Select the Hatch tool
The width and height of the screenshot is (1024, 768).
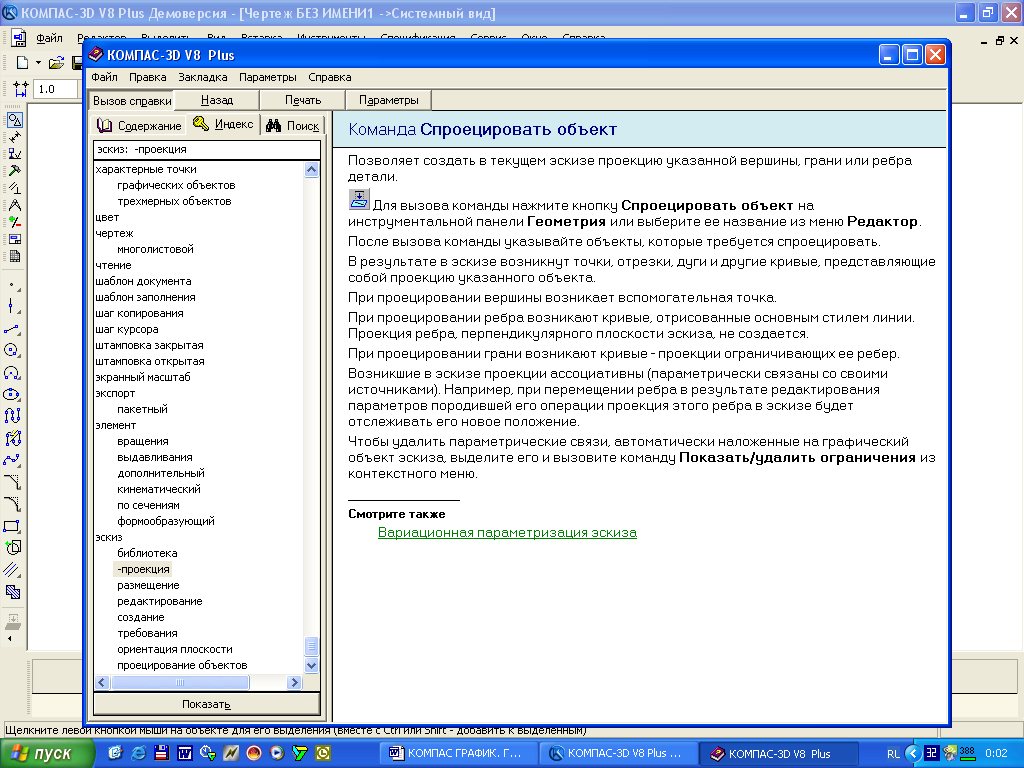(12, 592)
